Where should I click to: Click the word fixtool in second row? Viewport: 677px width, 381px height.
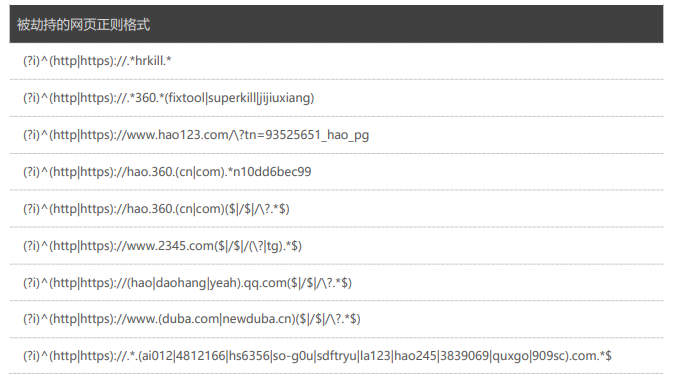tap(187, 98)
